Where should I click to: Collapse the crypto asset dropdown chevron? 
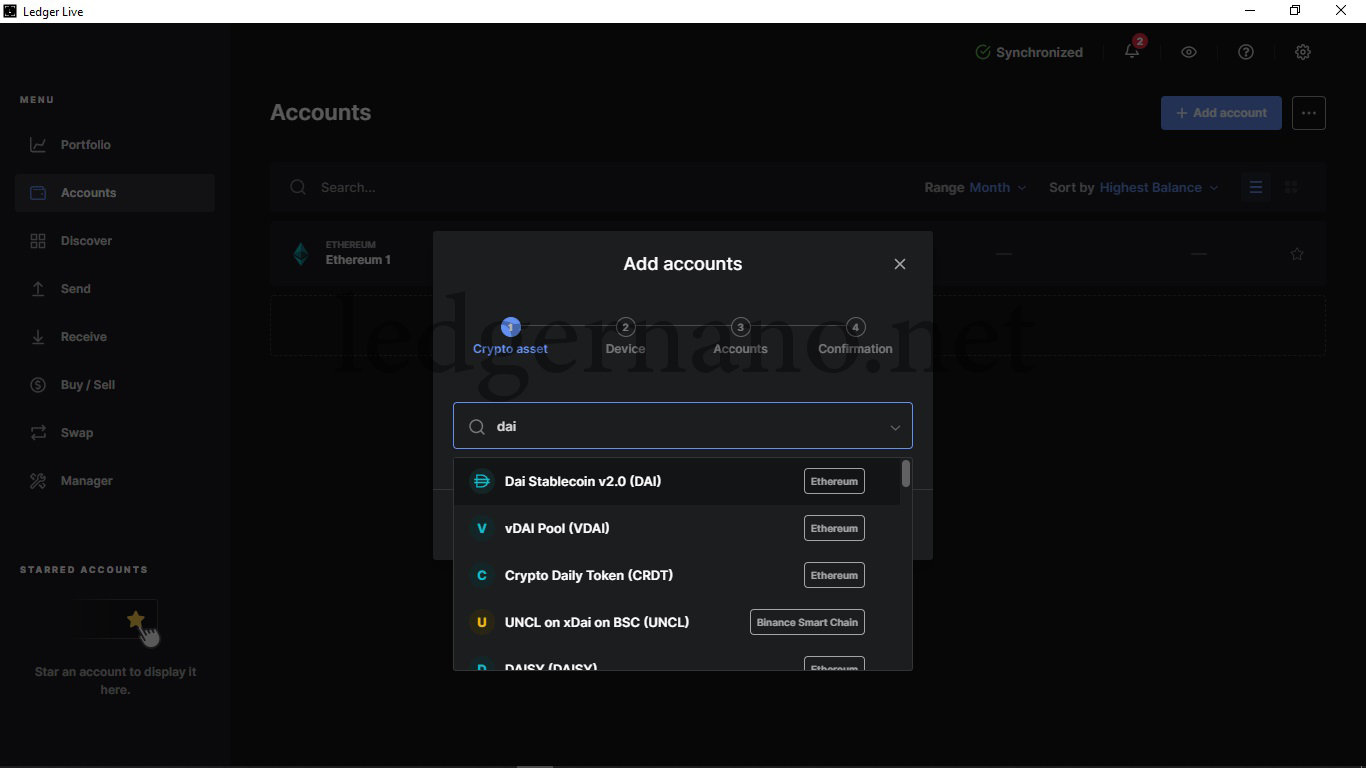click(x=895, y=427)
